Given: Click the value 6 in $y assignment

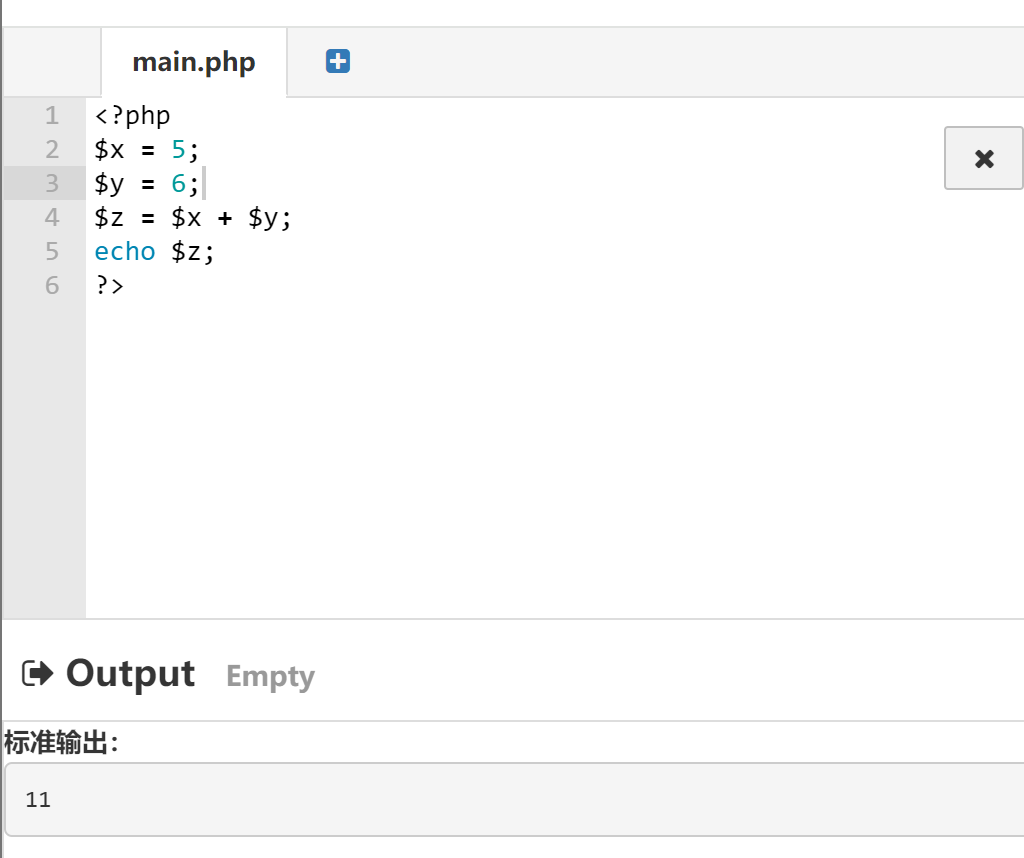Looking at the screenshot, I should point(178,183).
